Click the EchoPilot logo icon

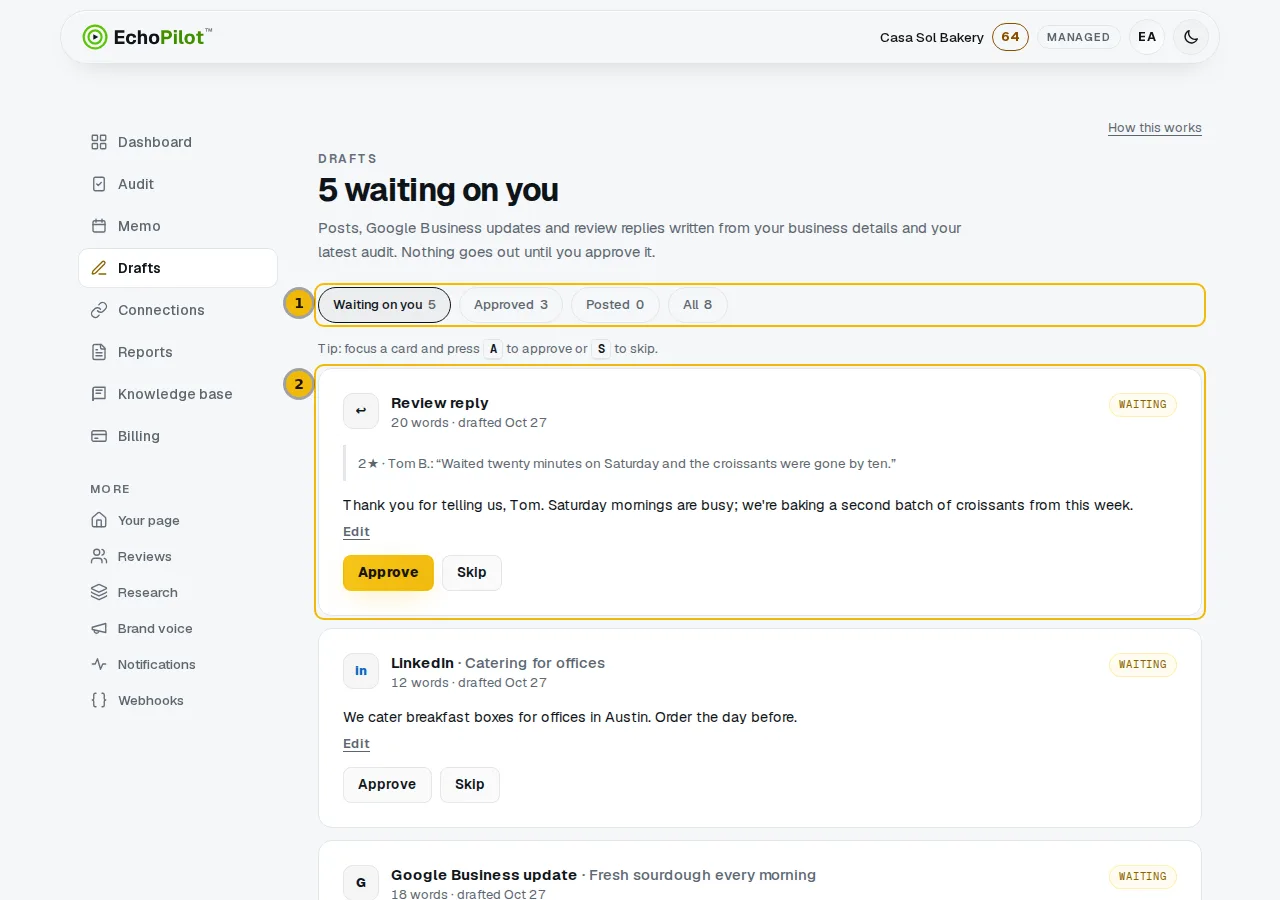click(x=95, y=37)
